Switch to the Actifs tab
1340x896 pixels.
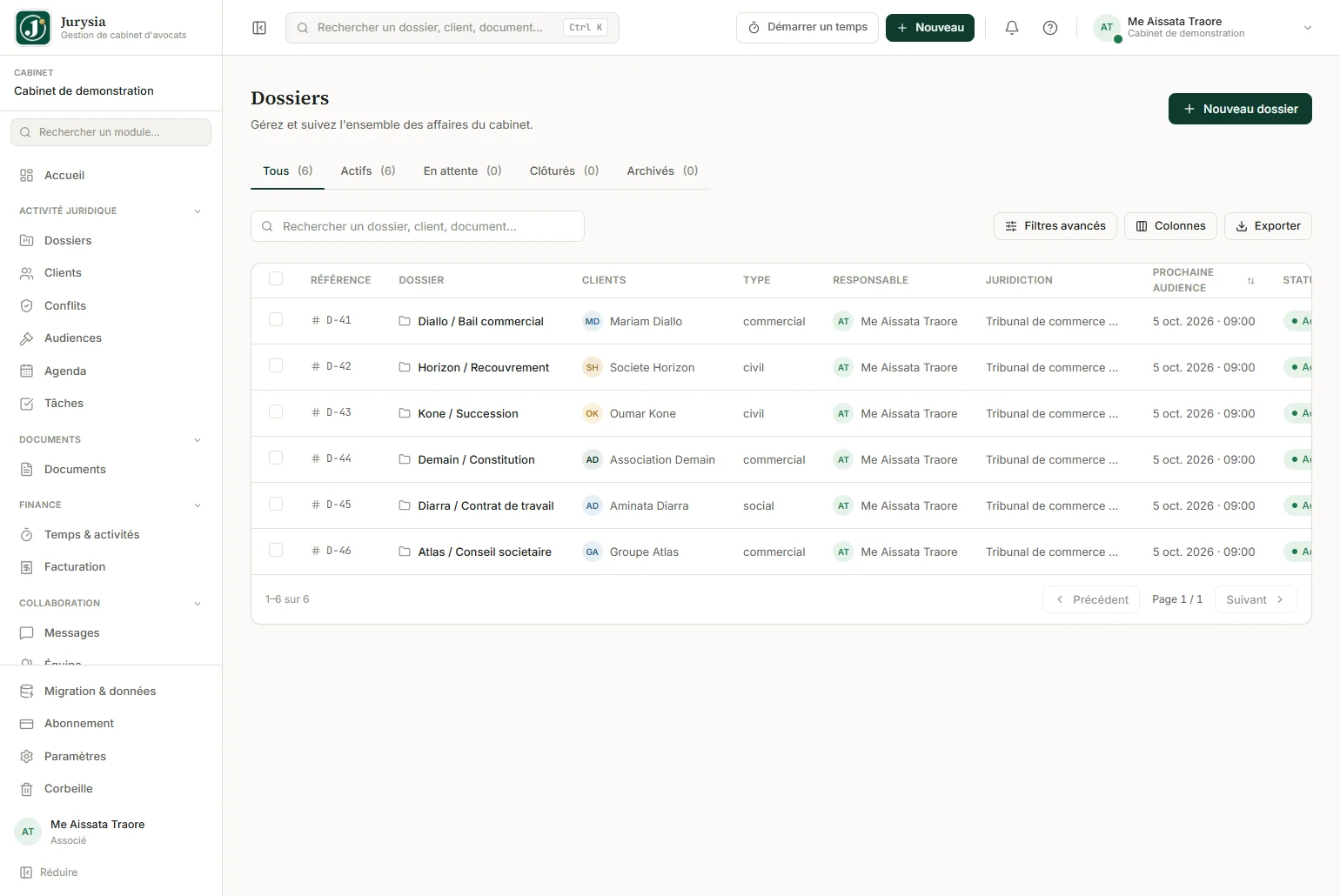click(368, 171)
